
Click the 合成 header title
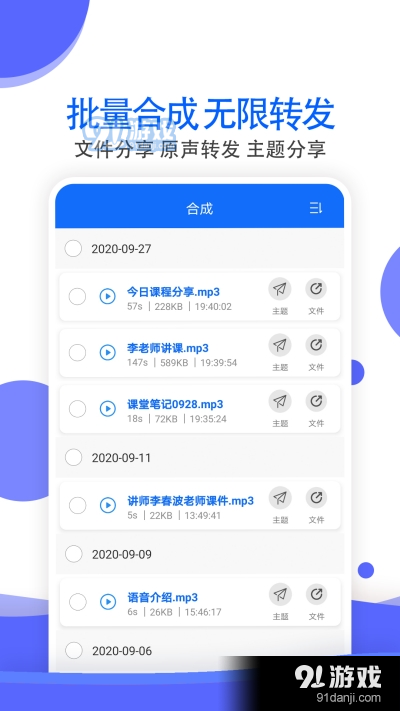(200, 209)
